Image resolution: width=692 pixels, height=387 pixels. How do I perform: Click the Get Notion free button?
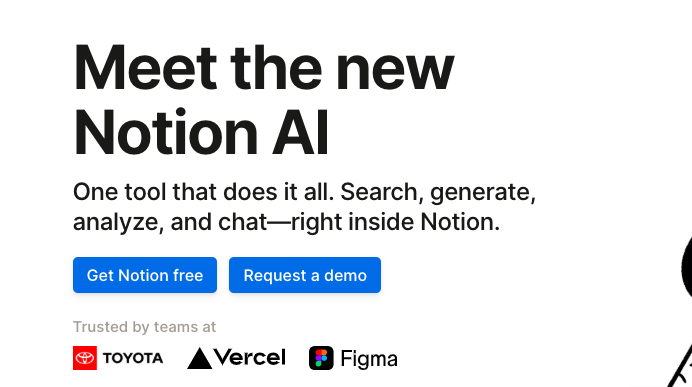click(x=145, y=275)
